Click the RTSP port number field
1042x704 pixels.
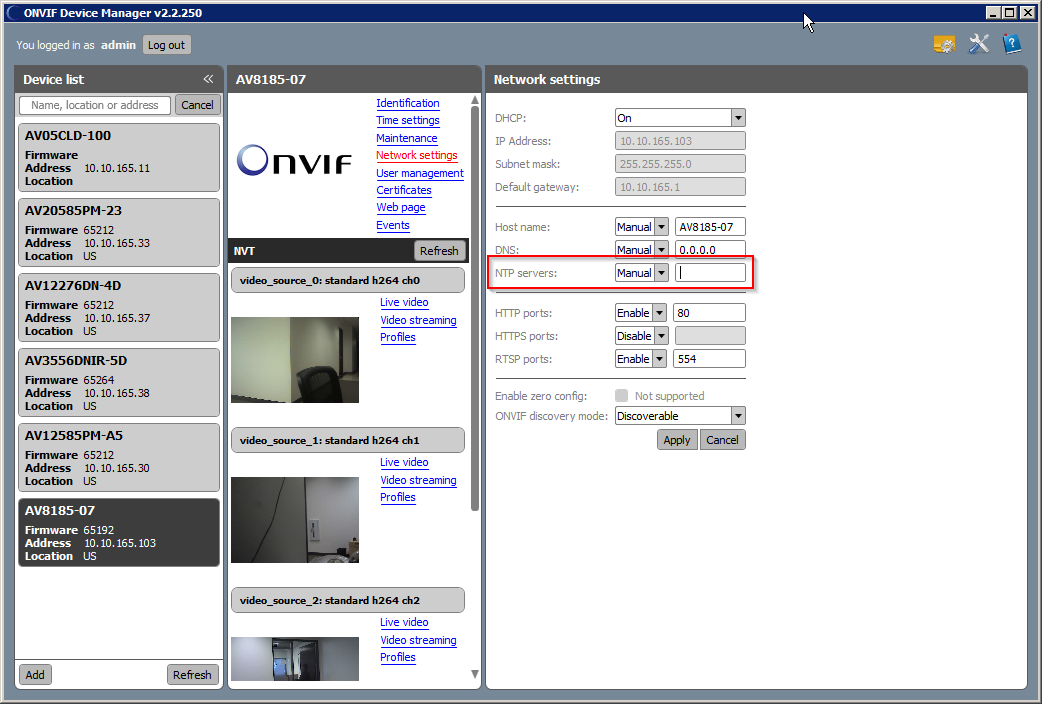[x=709, y=359]
